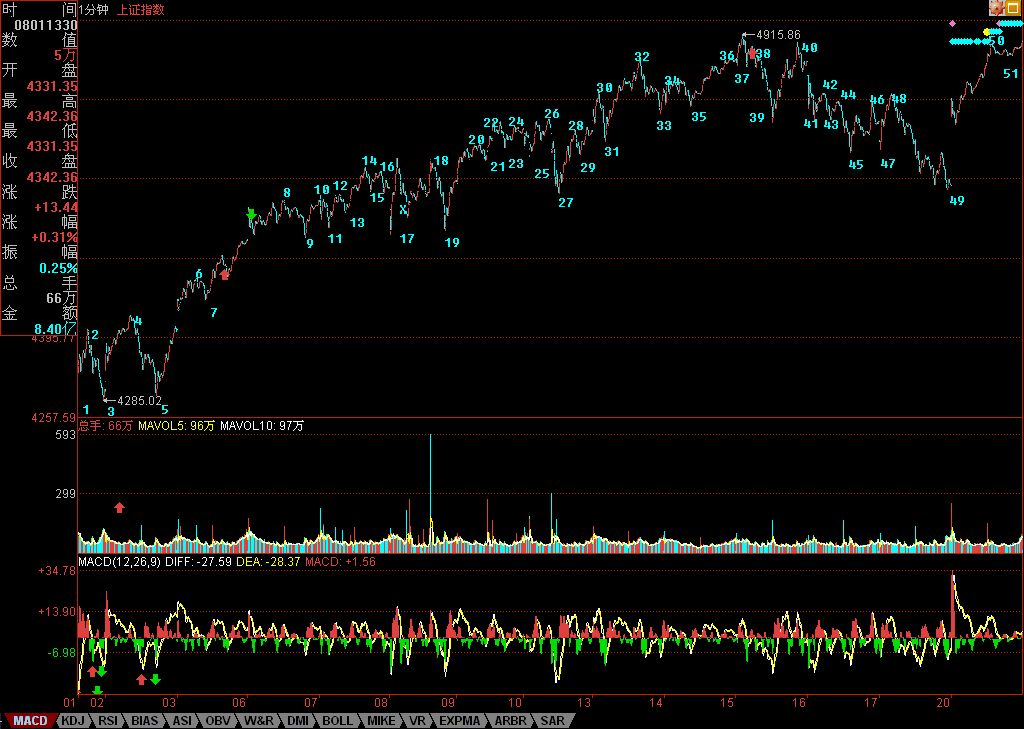
Task: Switch to the KDJ indicator tab
Action: click(72, 720)
